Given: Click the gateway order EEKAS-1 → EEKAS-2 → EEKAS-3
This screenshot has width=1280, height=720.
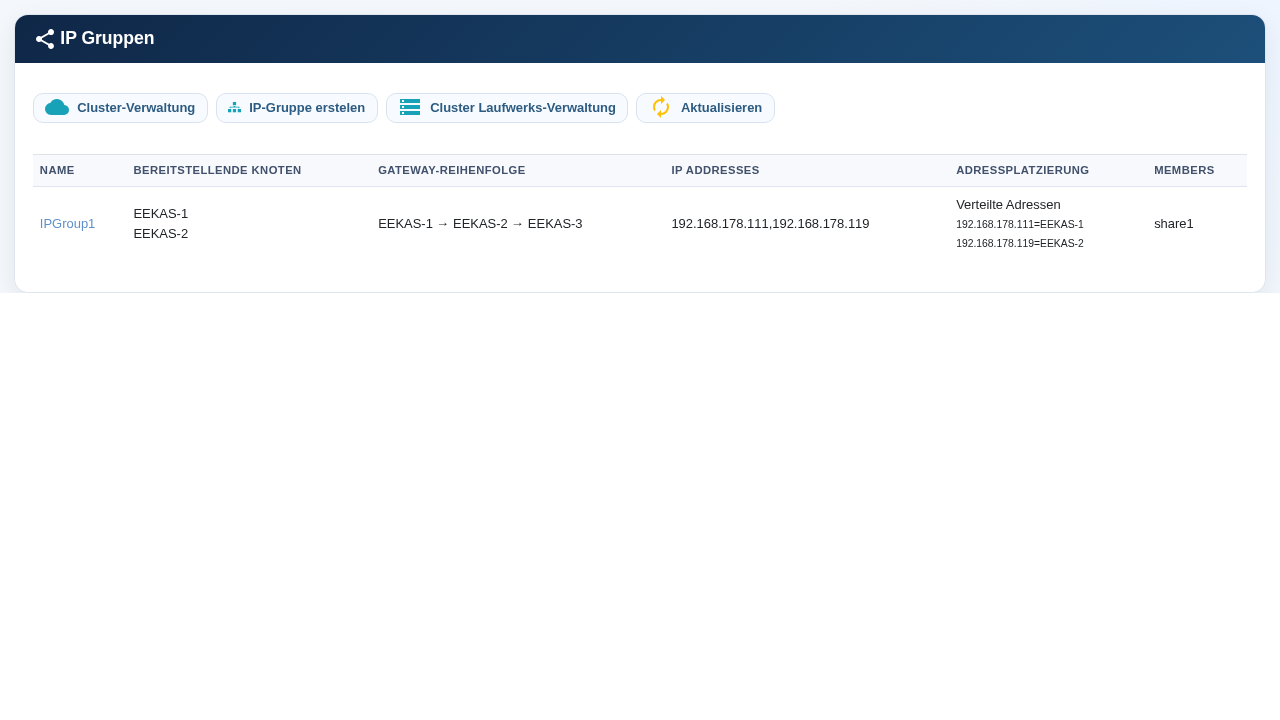Looking at the screenshot, I should 480,224.
